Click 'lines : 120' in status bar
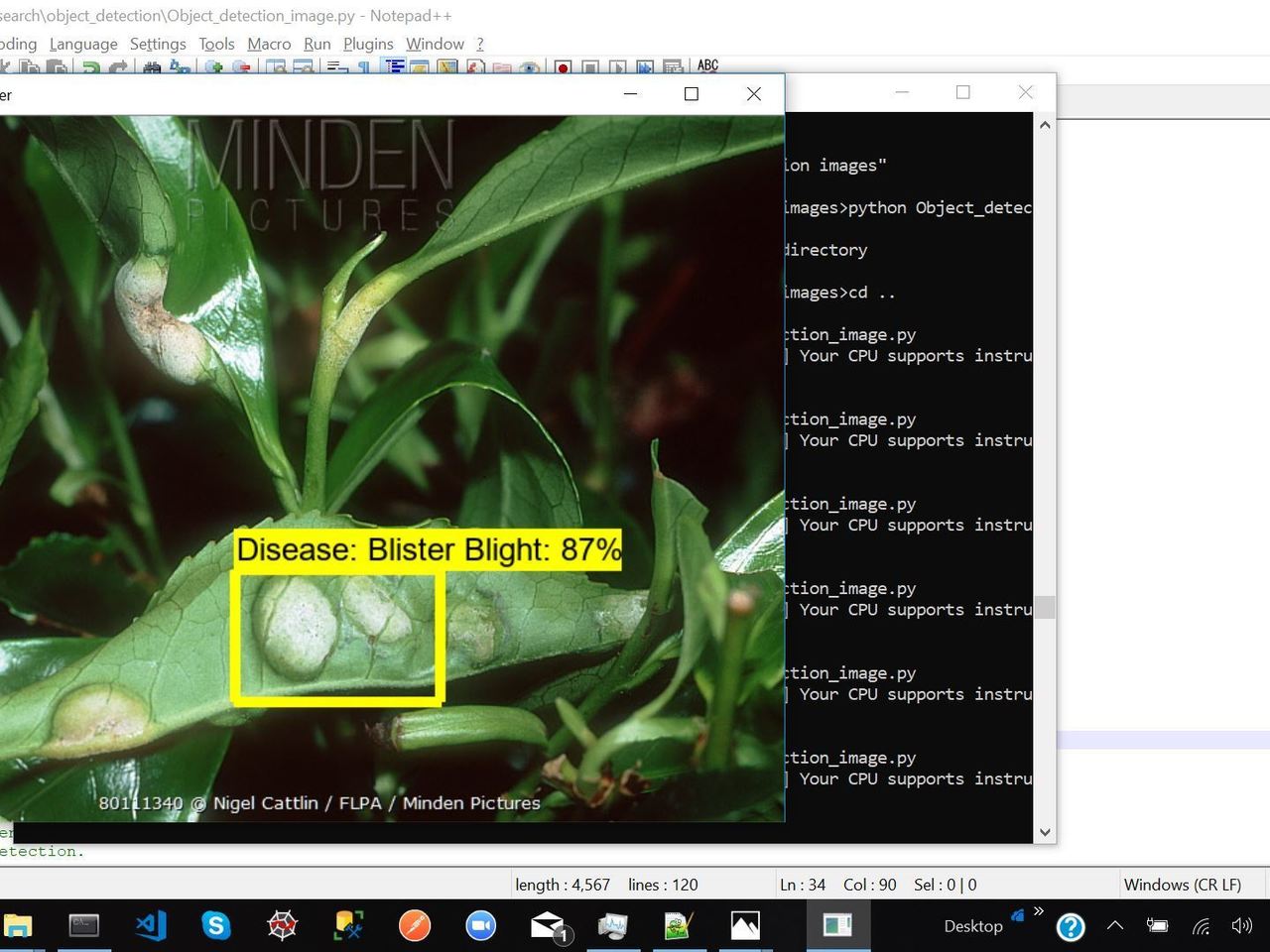 tap(663, 885)
